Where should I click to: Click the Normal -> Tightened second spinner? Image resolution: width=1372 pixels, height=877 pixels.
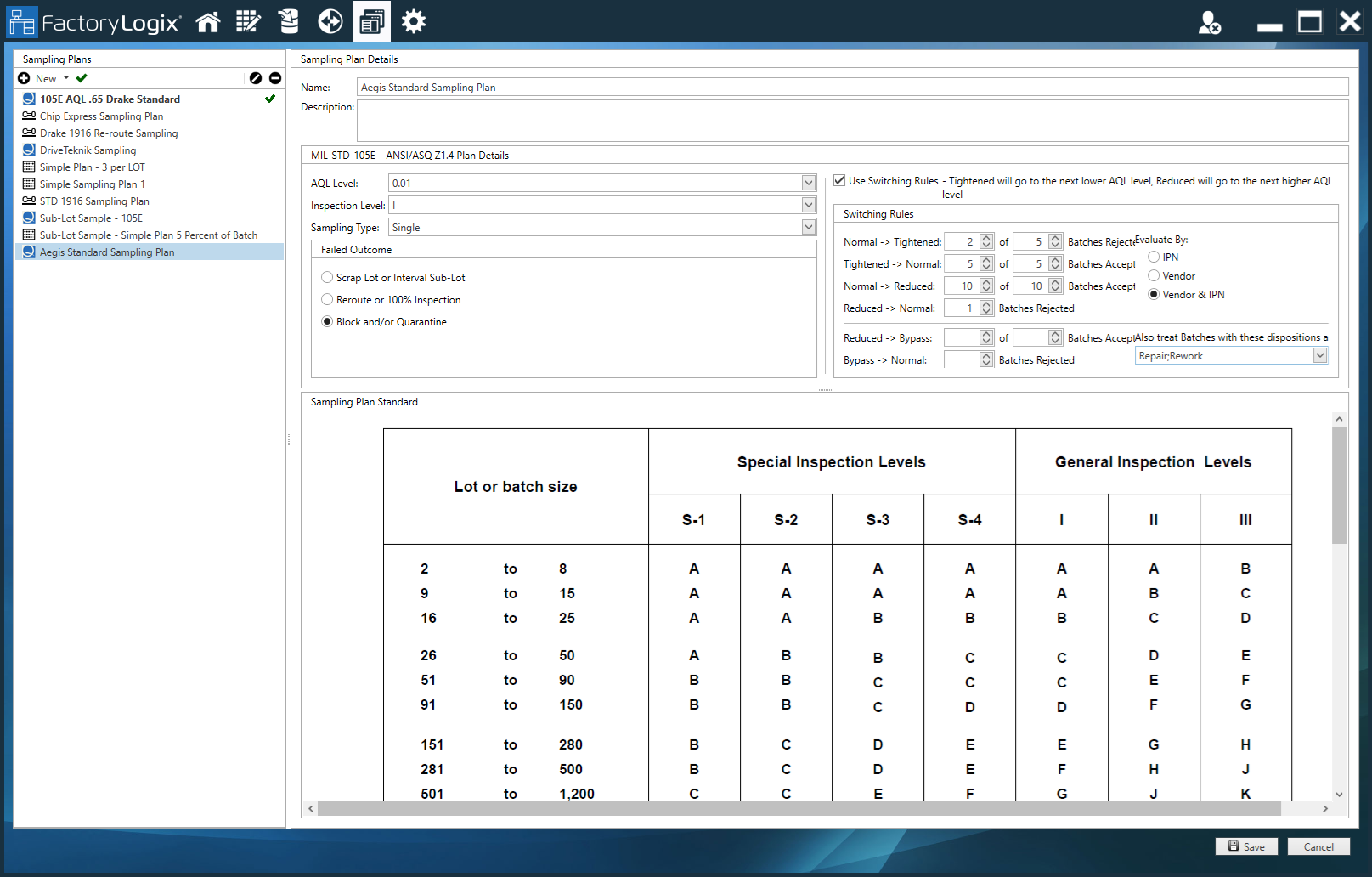coord(1055,241)
